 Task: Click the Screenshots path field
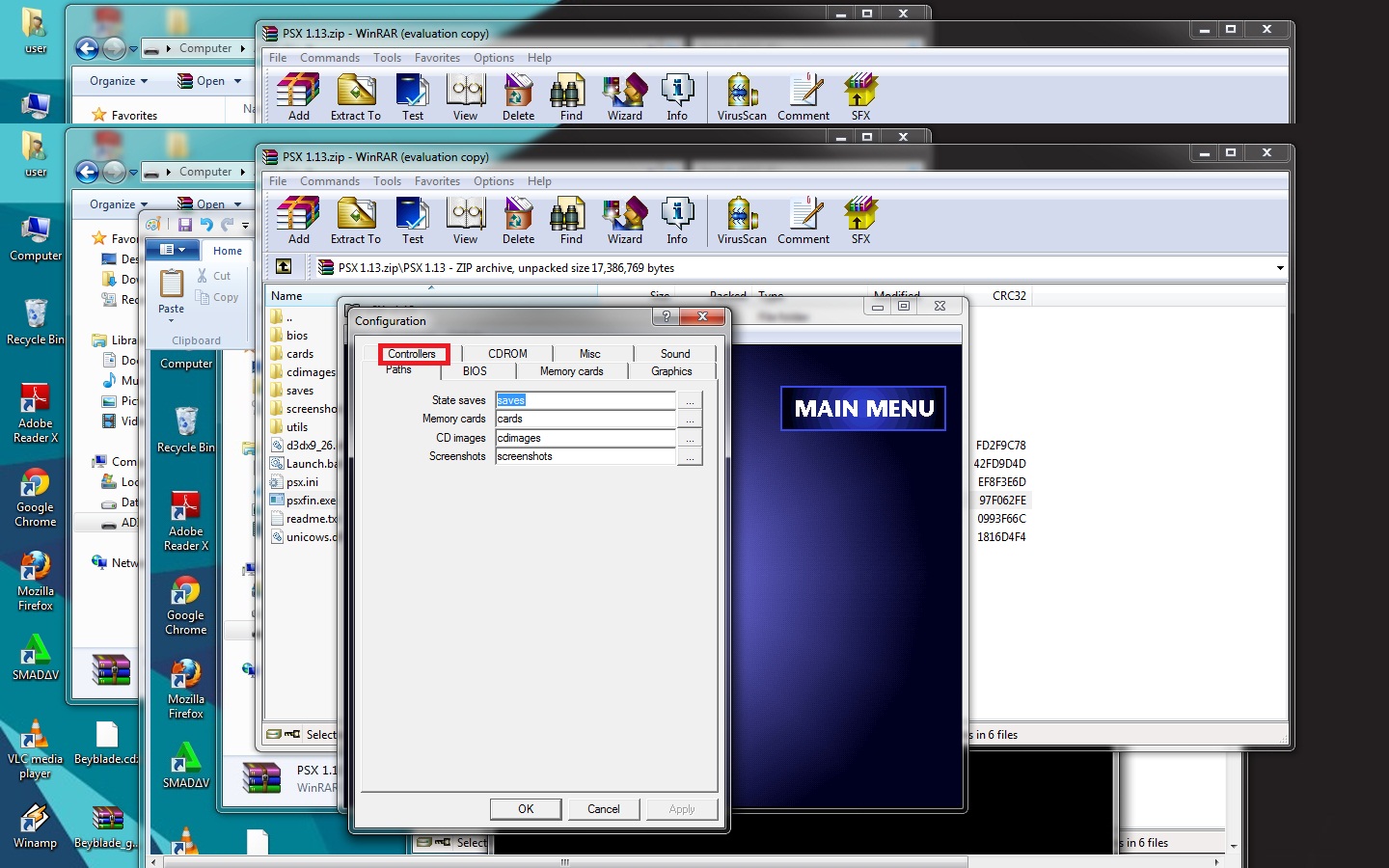click(586, 456)
